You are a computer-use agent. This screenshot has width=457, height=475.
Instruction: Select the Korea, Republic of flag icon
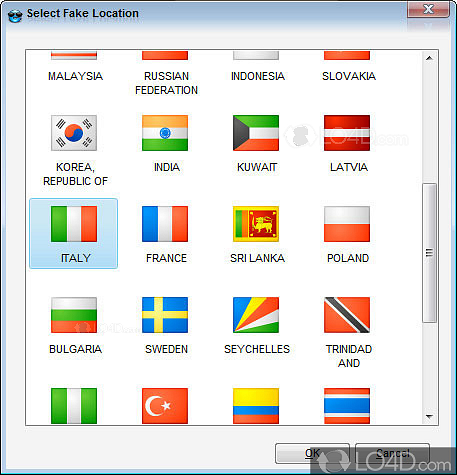coord(74,133)
